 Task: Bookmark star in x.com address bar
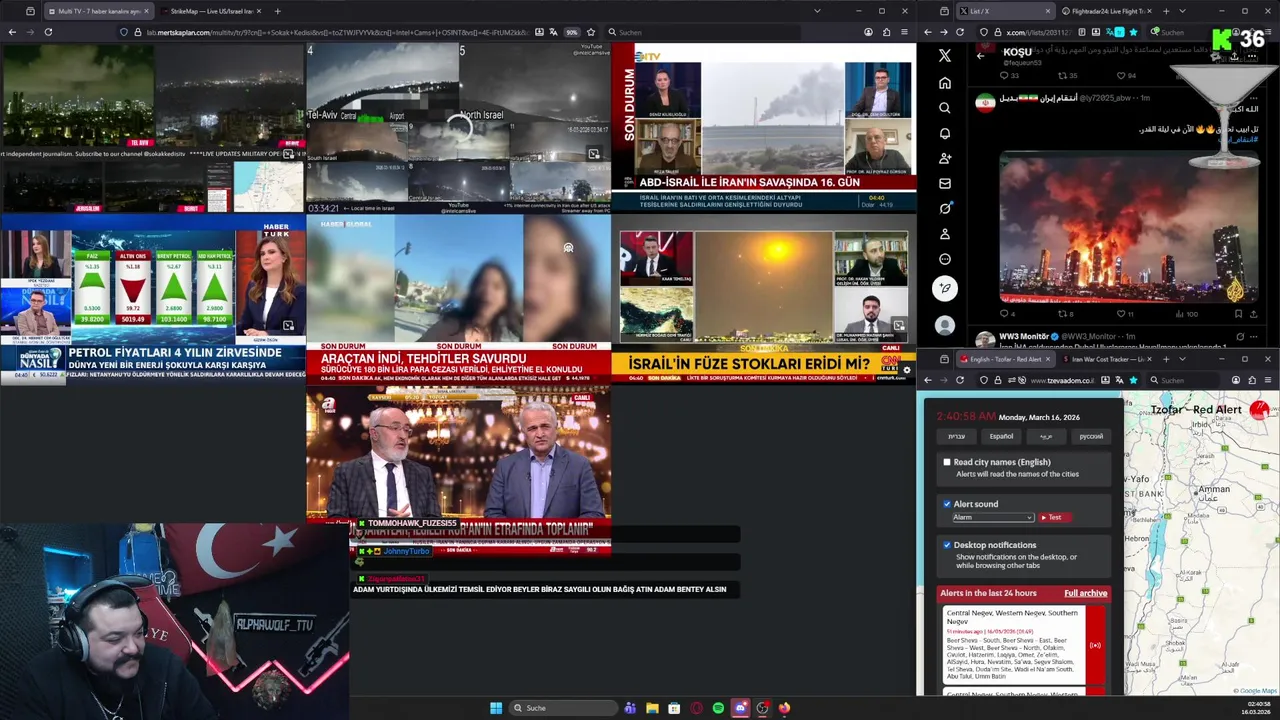tap(1133, 32)
